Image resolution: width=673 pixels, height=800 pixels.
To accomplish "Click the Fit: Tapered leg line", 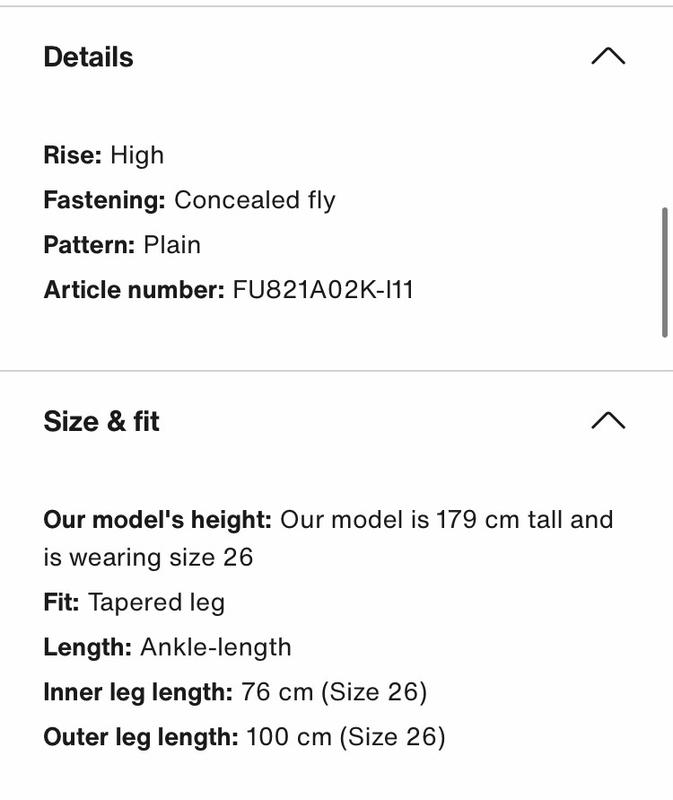I will [134, 602].
